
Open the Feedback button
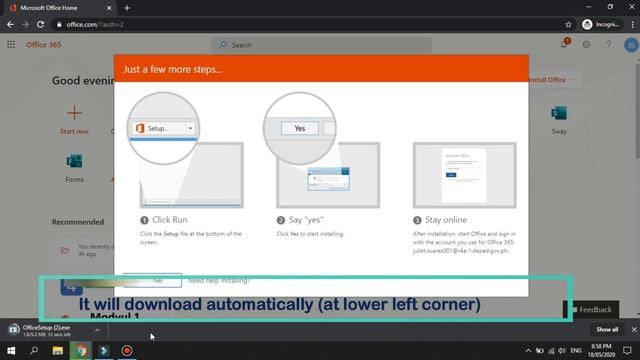(x=591, y=309)
